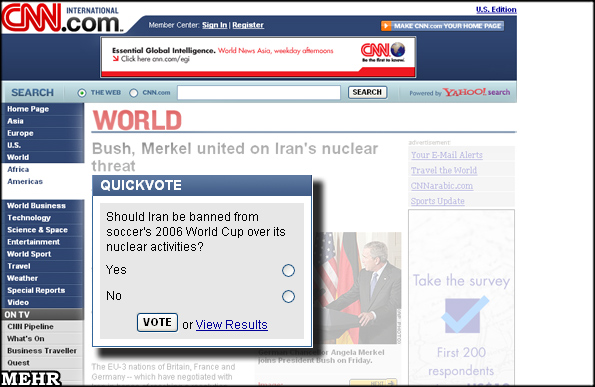Click the orange arrow beside Make CNN.com Your Home Page
This screenshot has width=595, height=387.
tap(386, 26)
